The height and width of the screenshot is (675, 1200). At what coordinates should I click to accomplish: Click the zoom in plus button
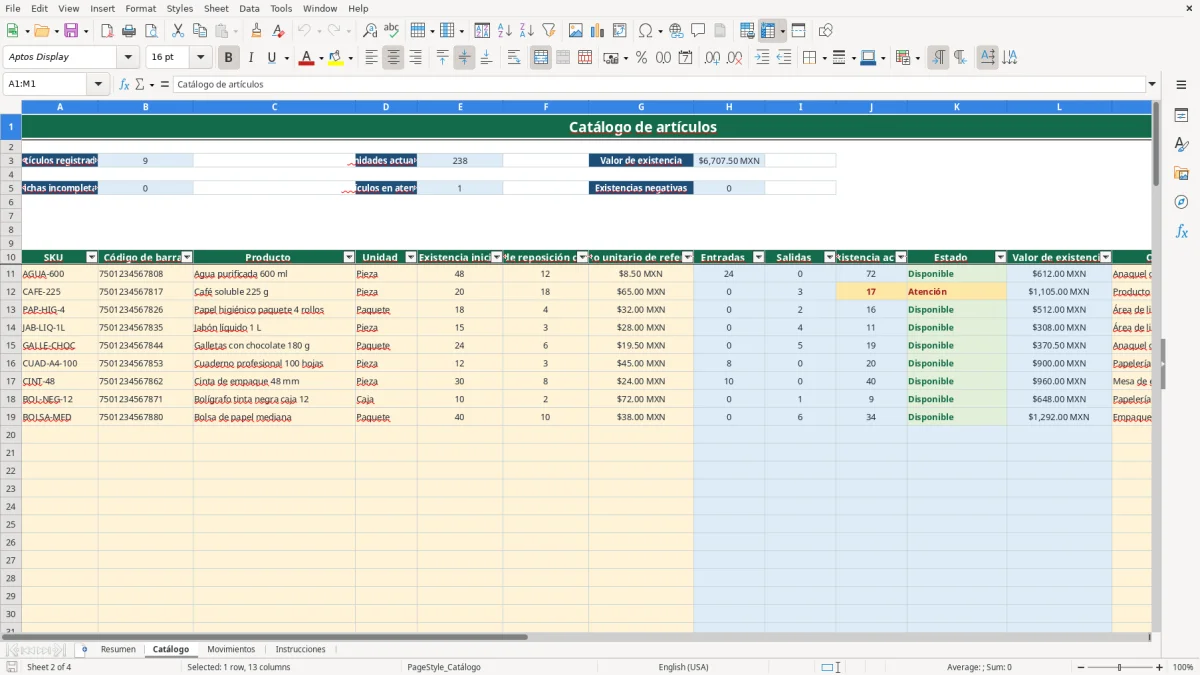[1160, 667]
